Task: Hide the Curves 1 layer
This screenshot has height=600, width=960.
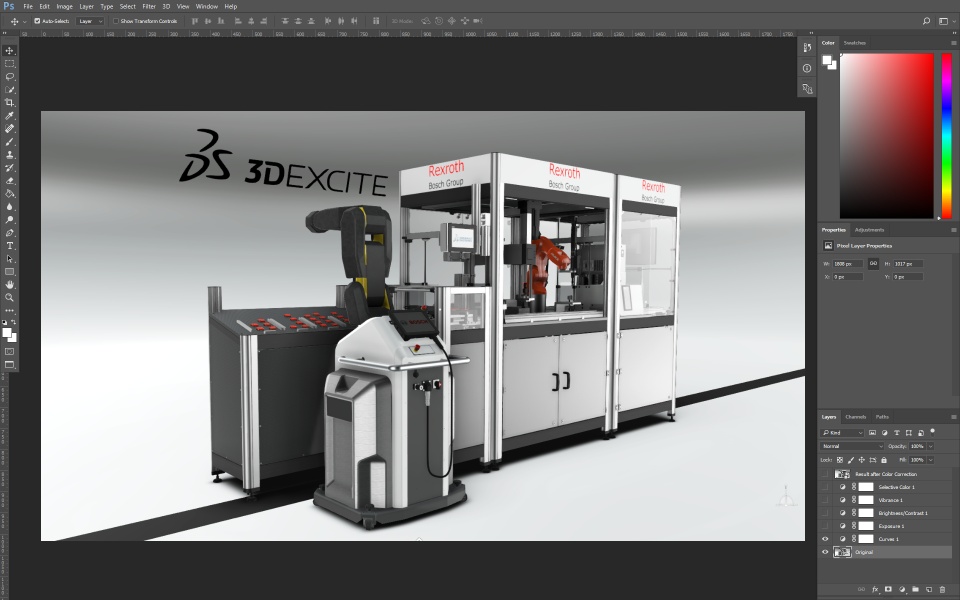Action: 825,539
